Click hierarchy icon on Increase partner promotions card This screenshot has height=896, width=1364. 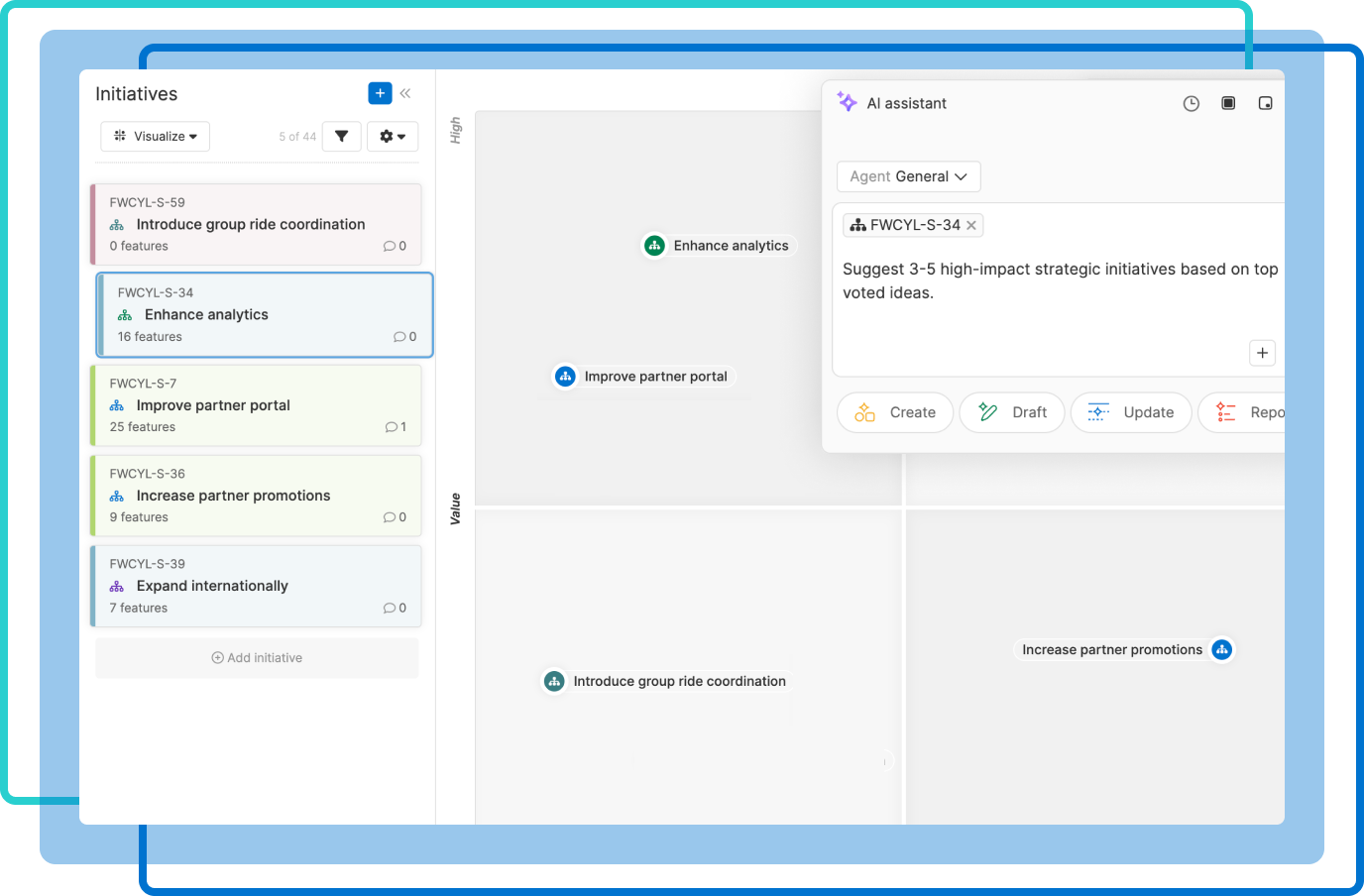point(117,497)
